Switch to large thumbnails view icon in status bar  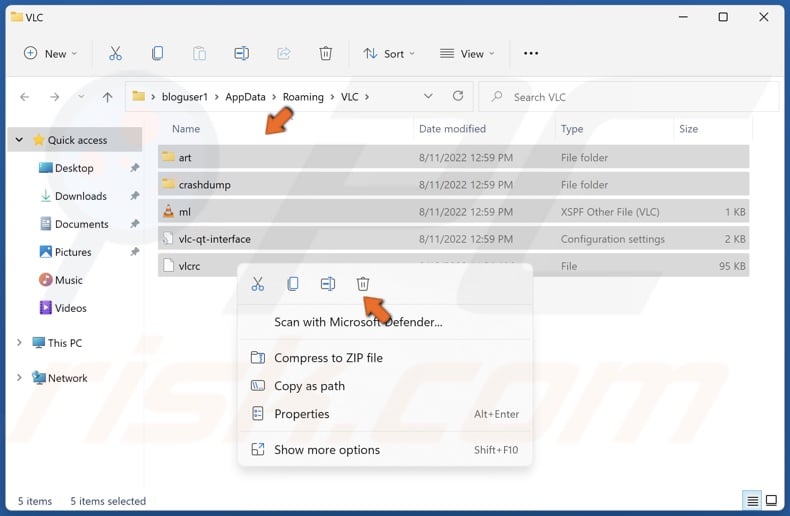coord(771,501)
